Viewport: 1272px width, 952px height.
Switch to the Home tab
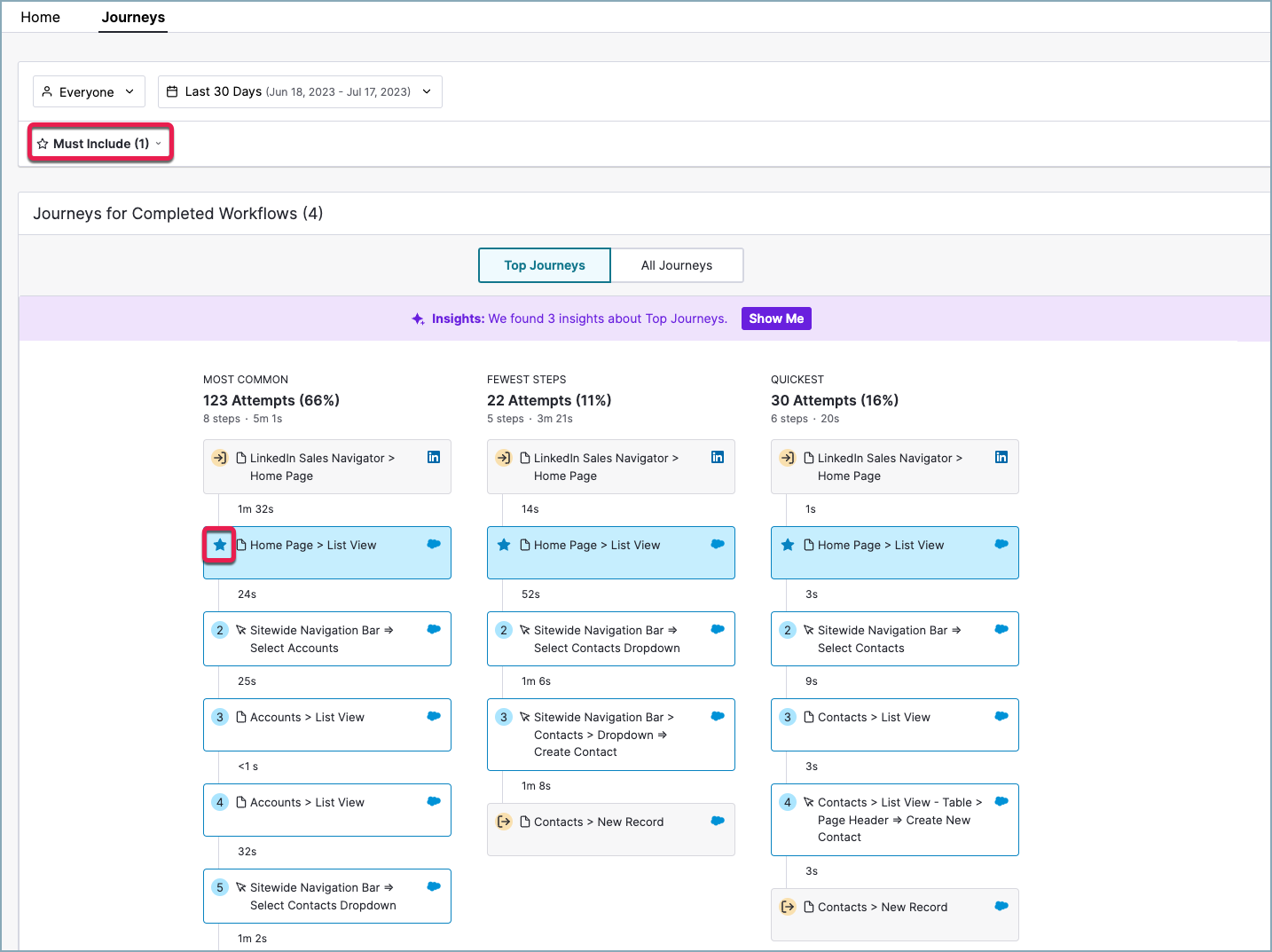[40, 17]
